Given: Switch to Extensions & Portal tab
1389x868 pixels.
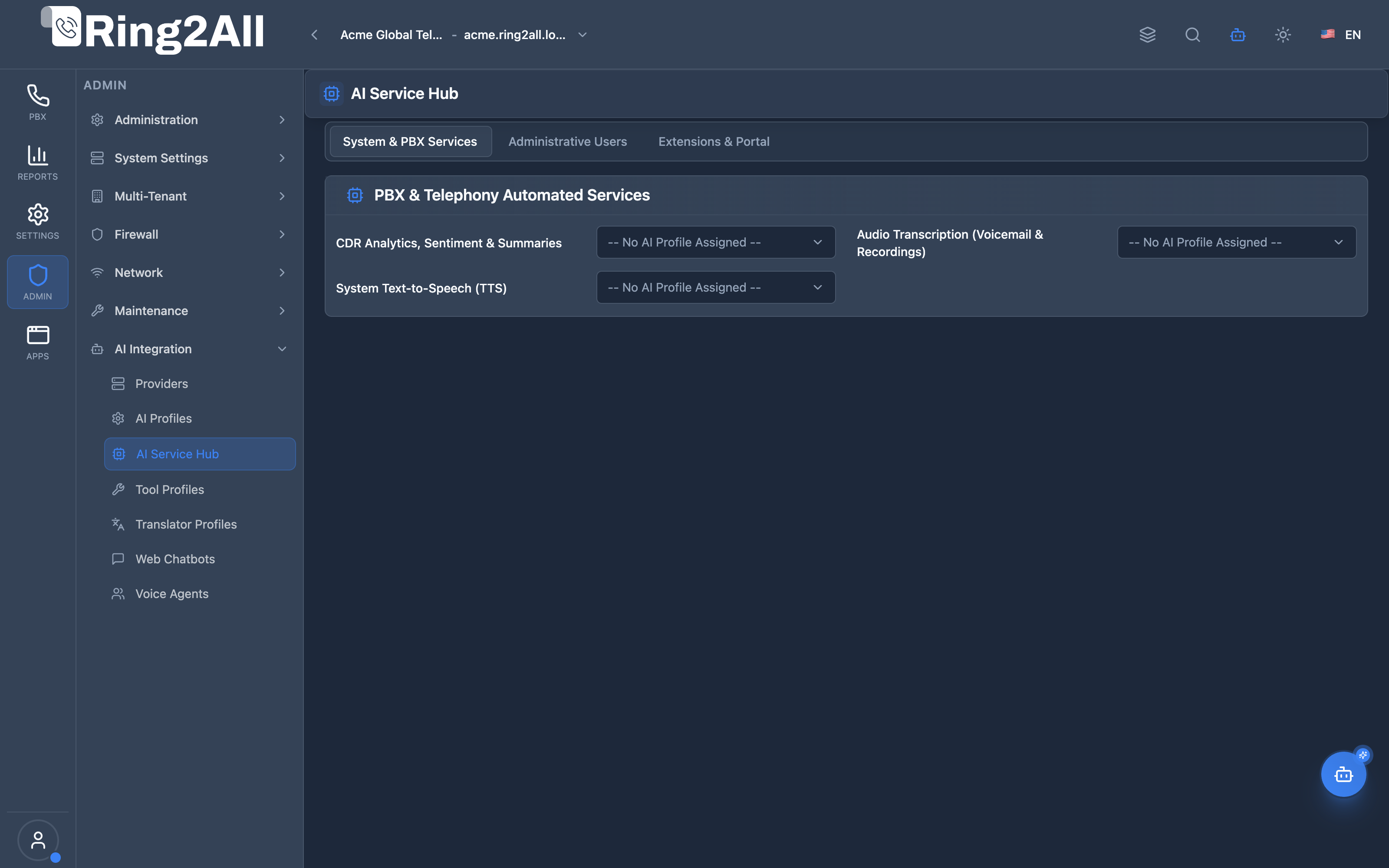Looking at the screenshot, I should click(x=714, y=141).
